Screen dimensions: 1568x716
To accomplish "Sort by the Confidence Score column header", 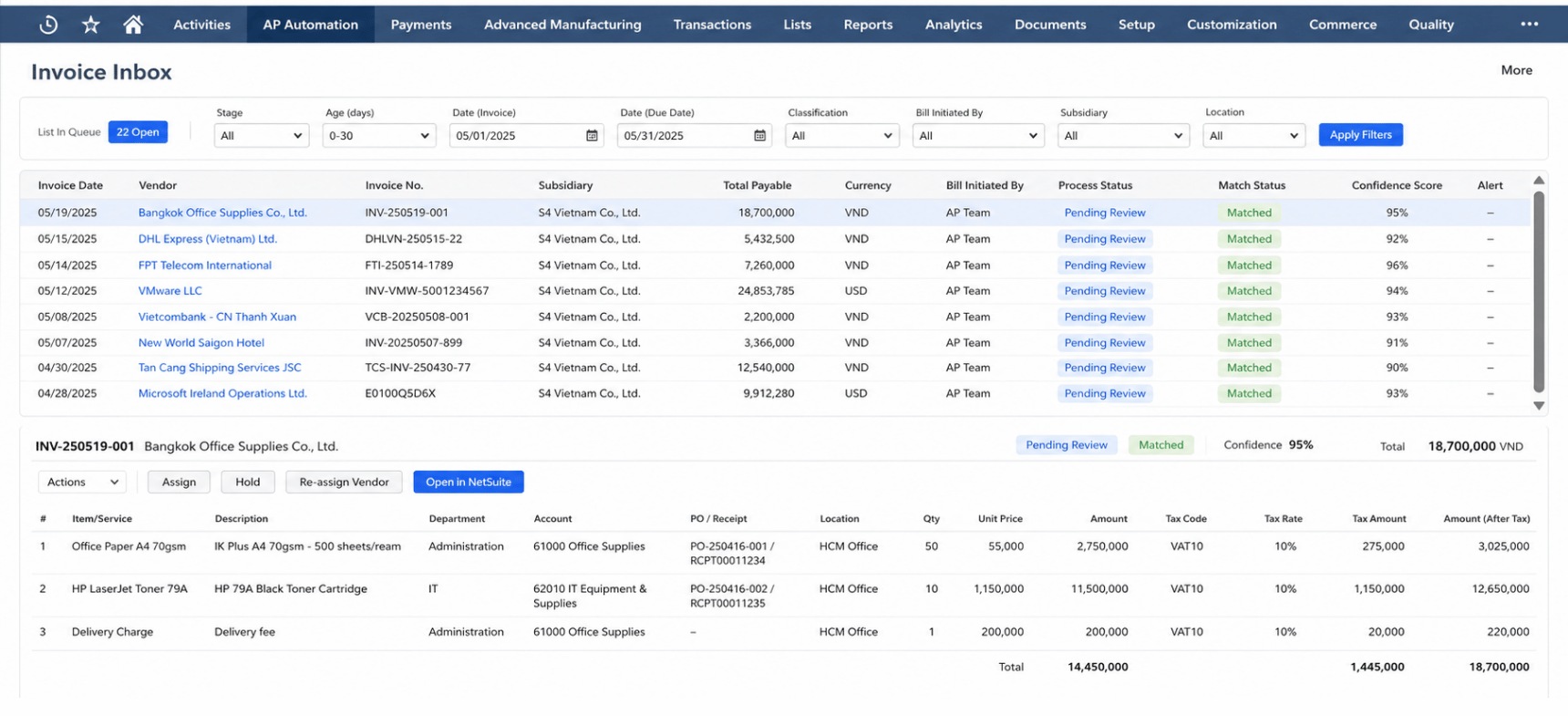I will (1397, 185).
